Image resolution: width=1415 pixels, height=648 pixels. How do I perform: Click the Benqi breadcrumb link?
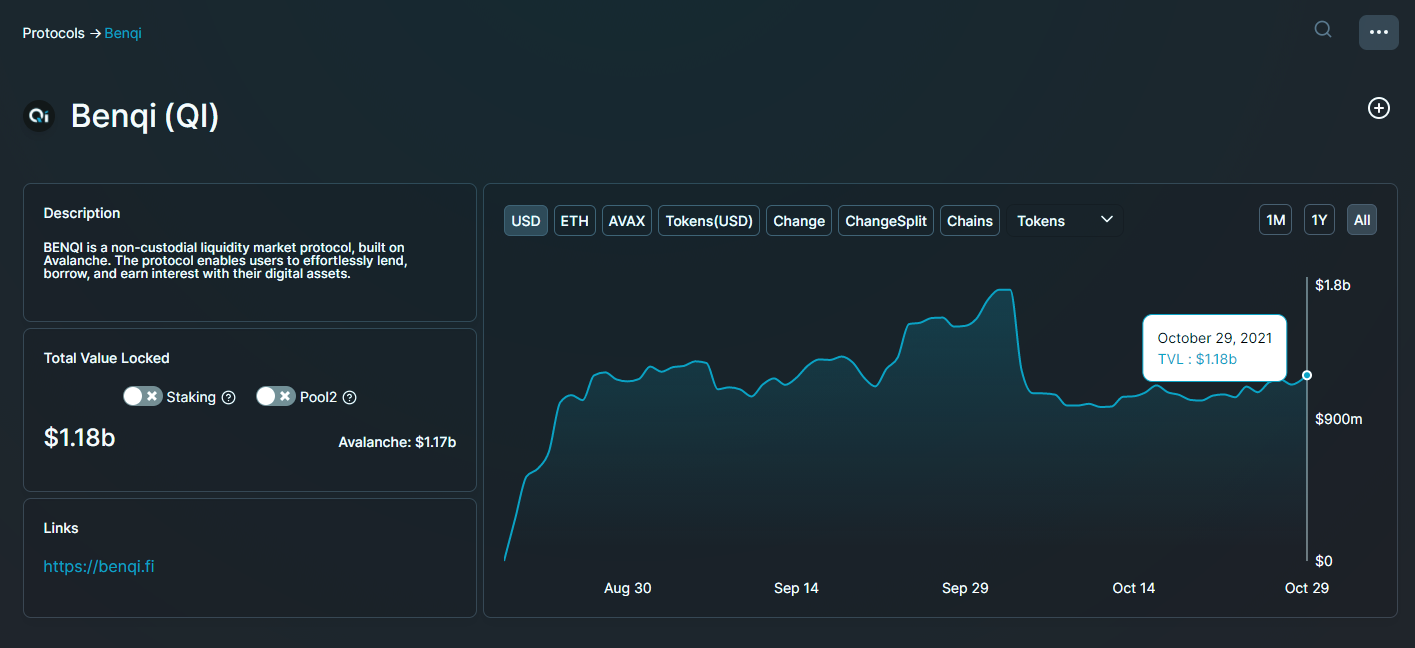[x=123, y=33]
